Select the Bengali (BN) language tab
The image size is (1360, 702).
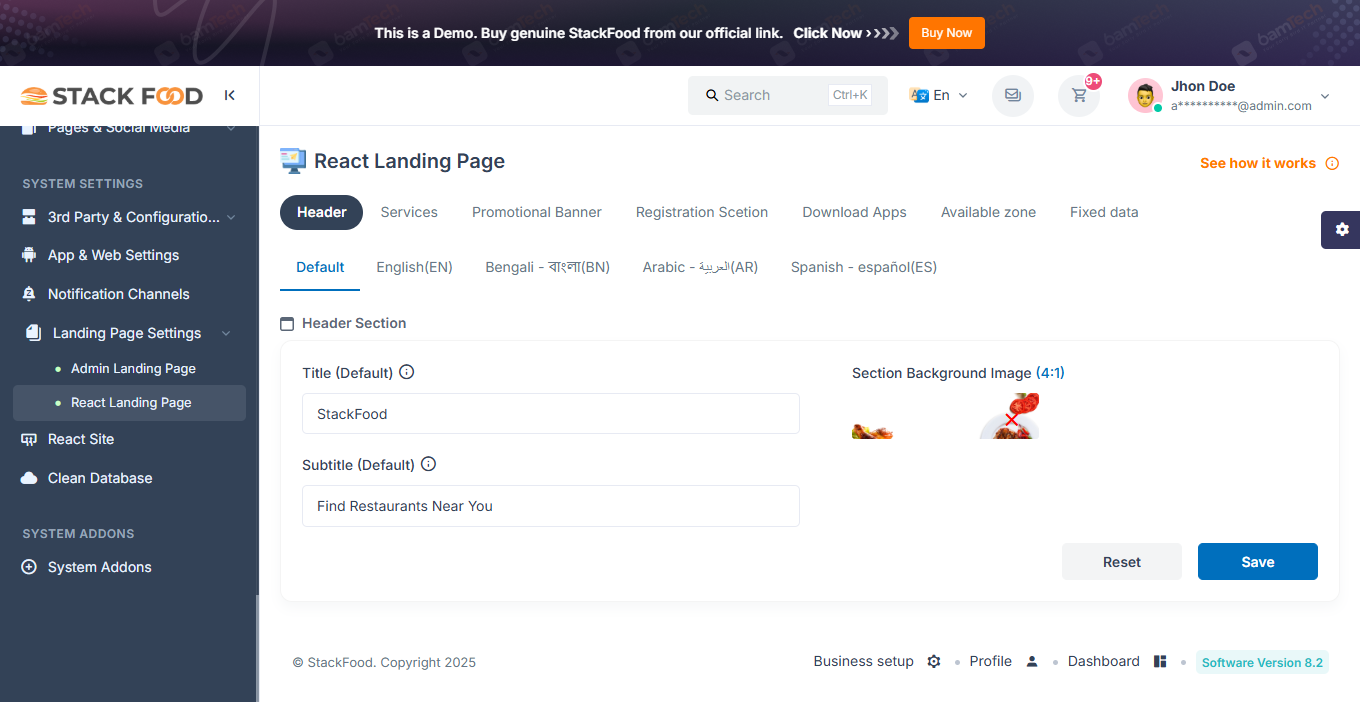pos(548,267)
